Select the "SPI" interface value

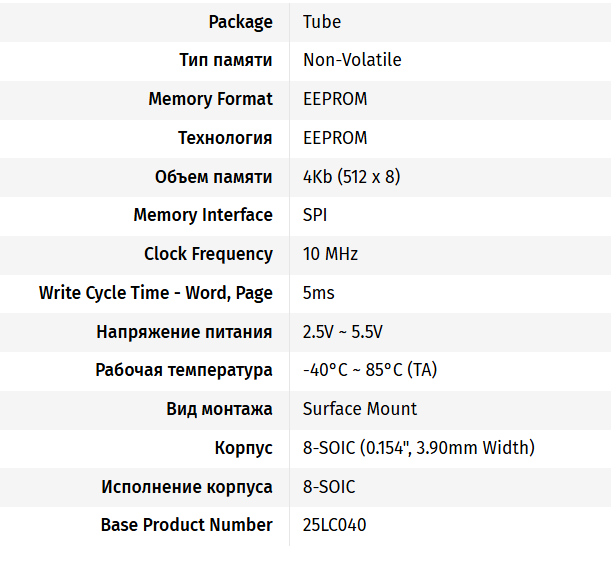(315, 215)
